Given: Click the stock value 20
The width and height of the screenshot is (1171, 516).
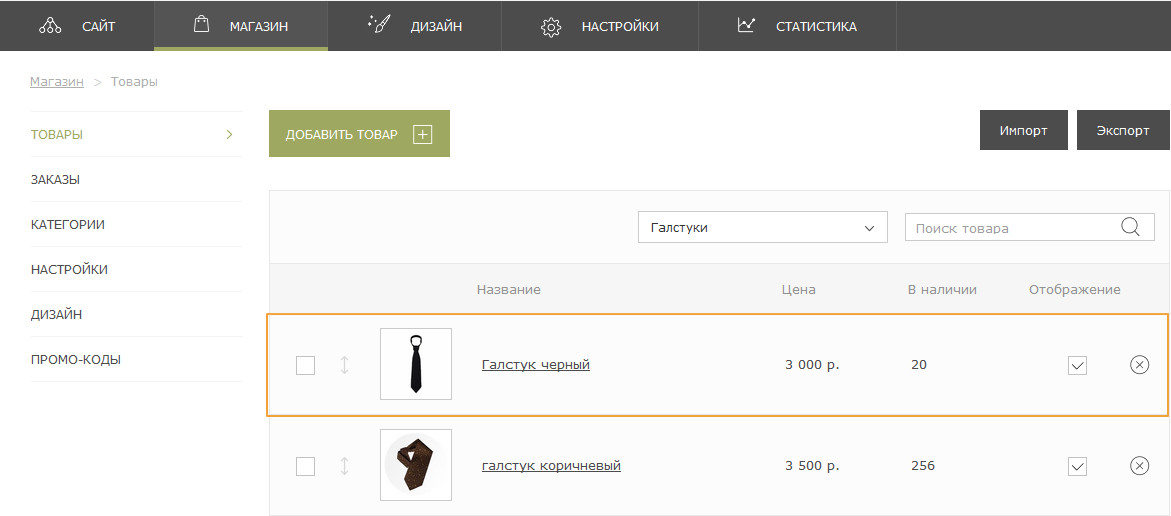Looking at the screenshot, I should tap(919, 364).
